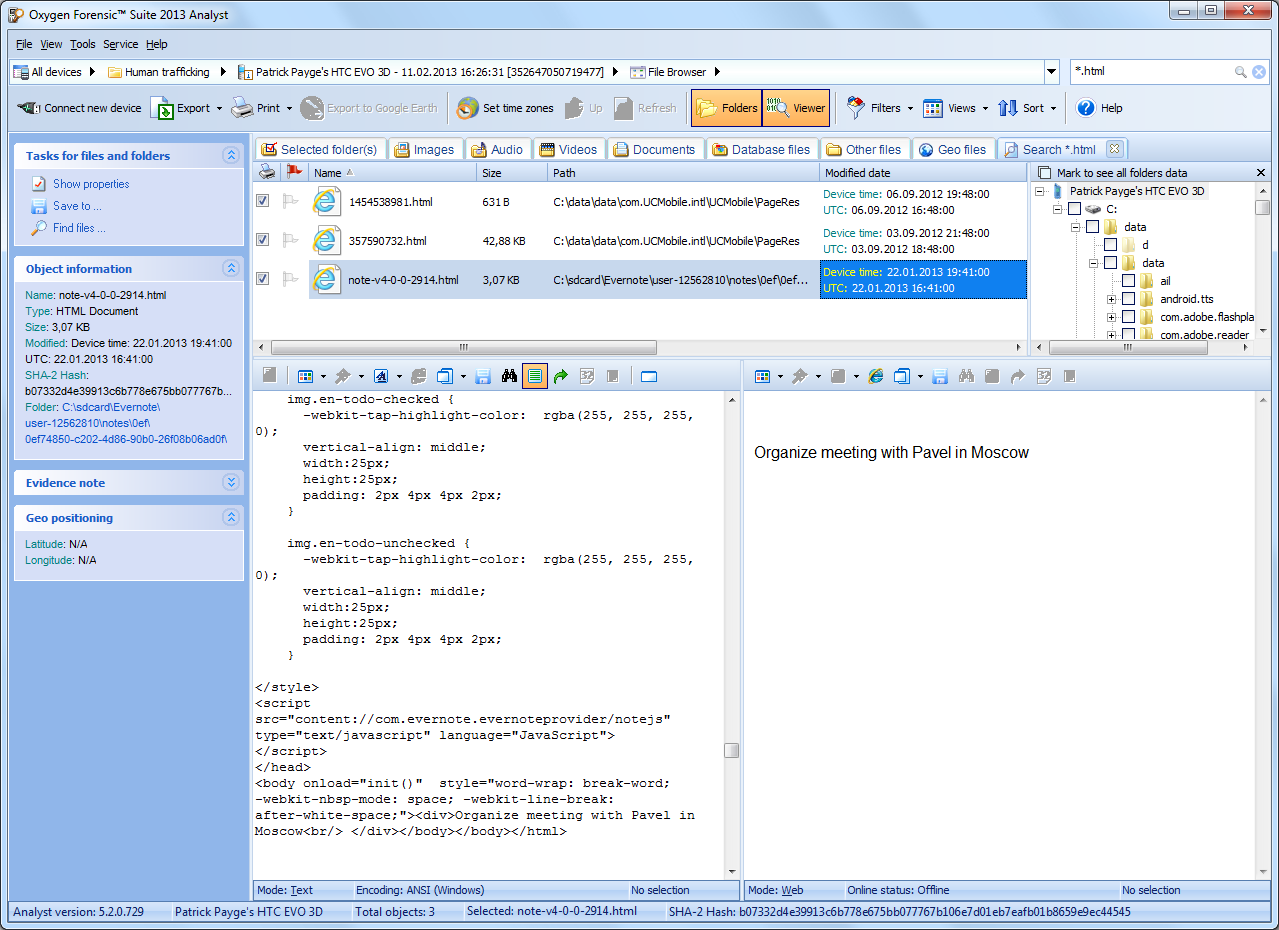
Task: Check the com.adobe.flashpla folder checkbox
Action: (1128, 317)
